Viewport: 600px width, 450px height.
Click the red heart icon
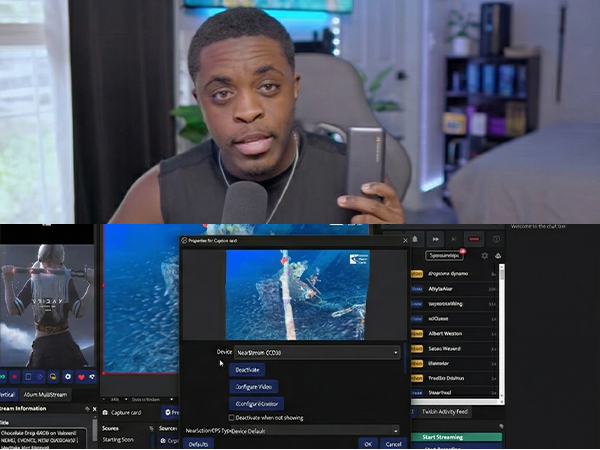81,377
